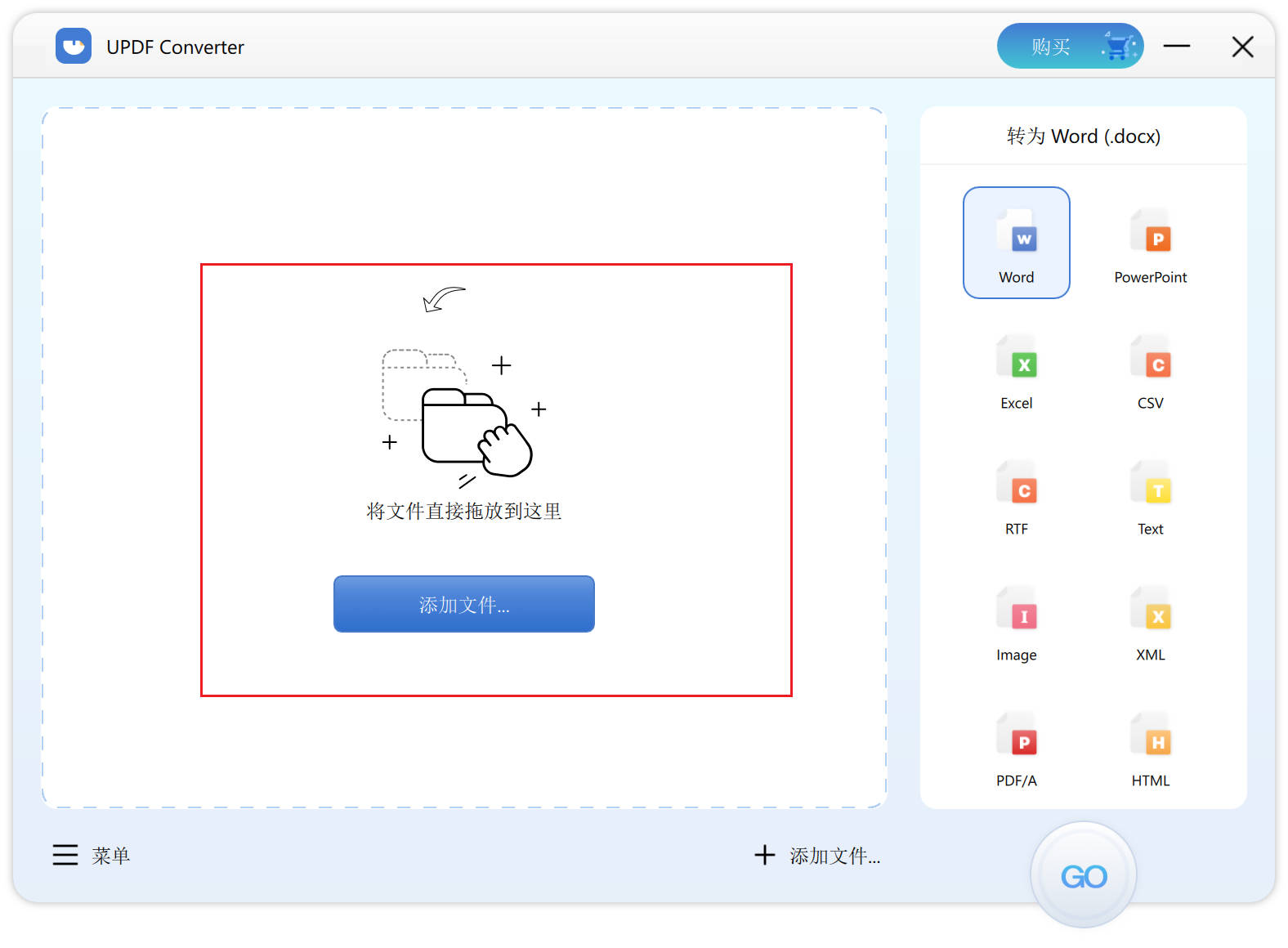Screen dimensions: 1288x948
Task: Click the blue 添加文件... button
Action: [x=464, y=604]
